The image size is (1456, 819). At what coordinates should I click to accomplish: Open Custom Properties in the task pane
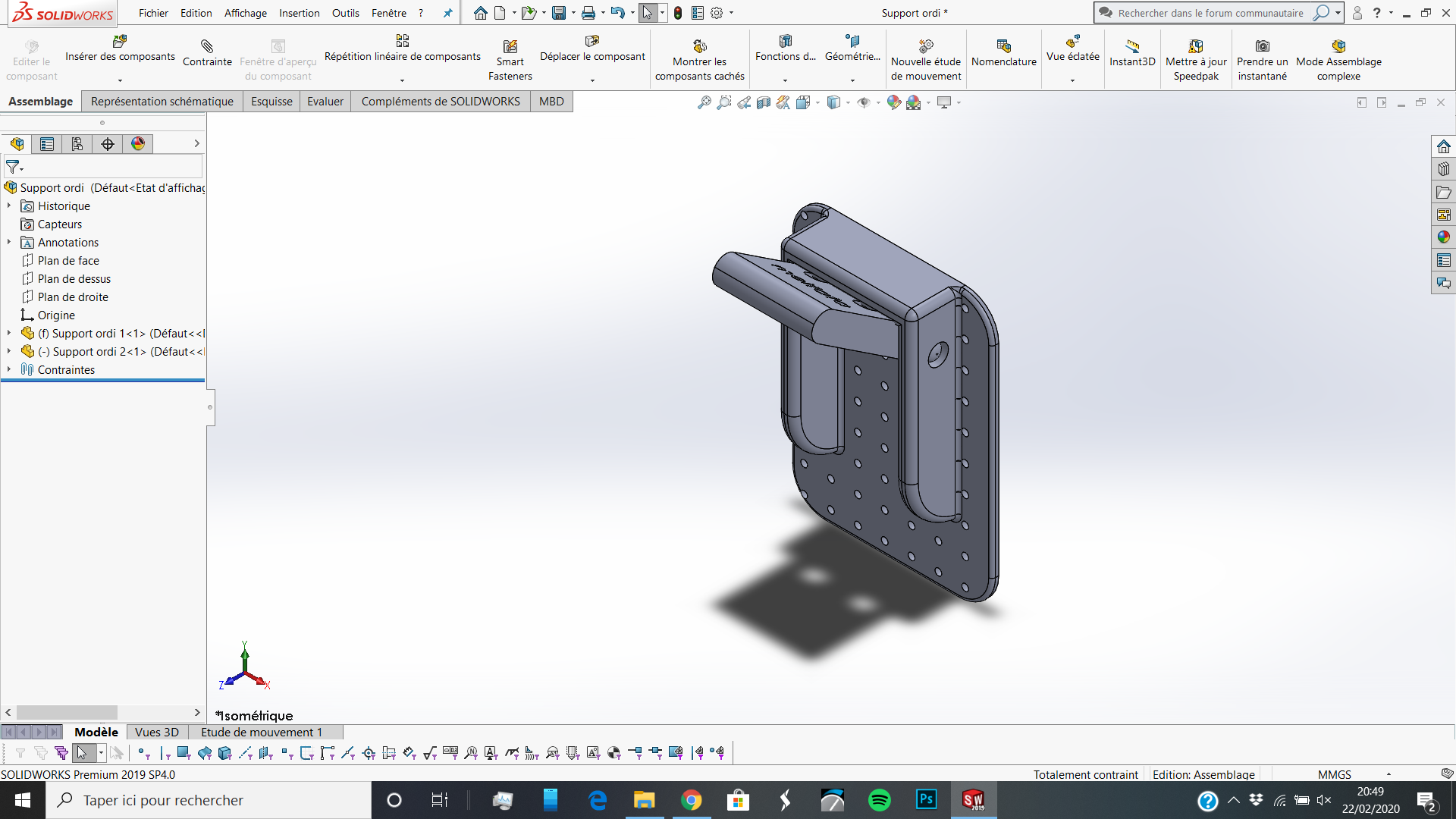pyautogui.click(x=1443, y=260)
